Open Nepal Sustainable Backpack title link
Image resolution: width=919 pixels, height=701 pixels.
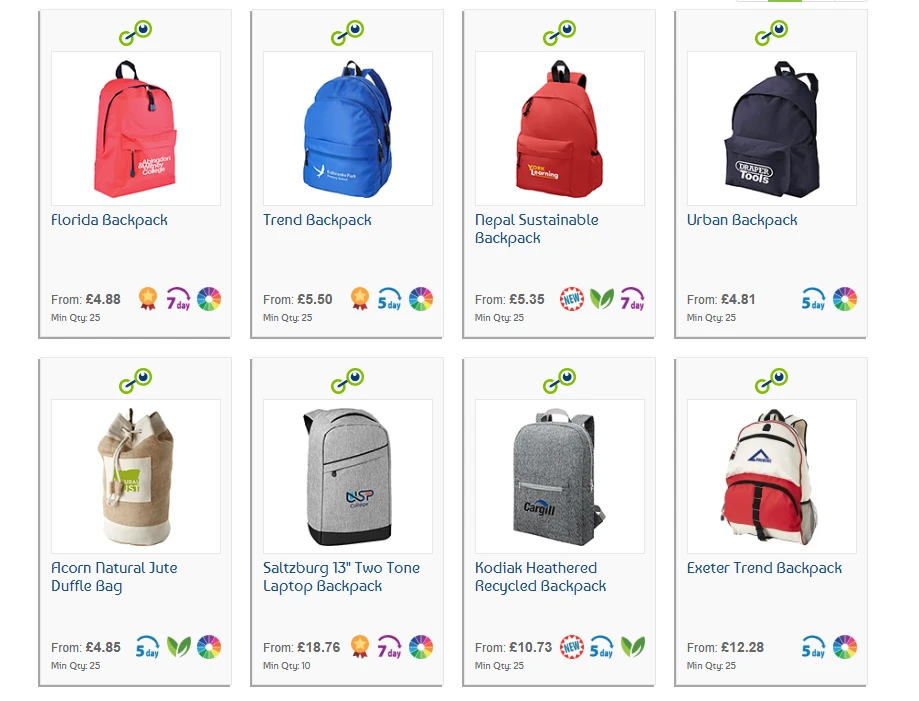[536, 229]
